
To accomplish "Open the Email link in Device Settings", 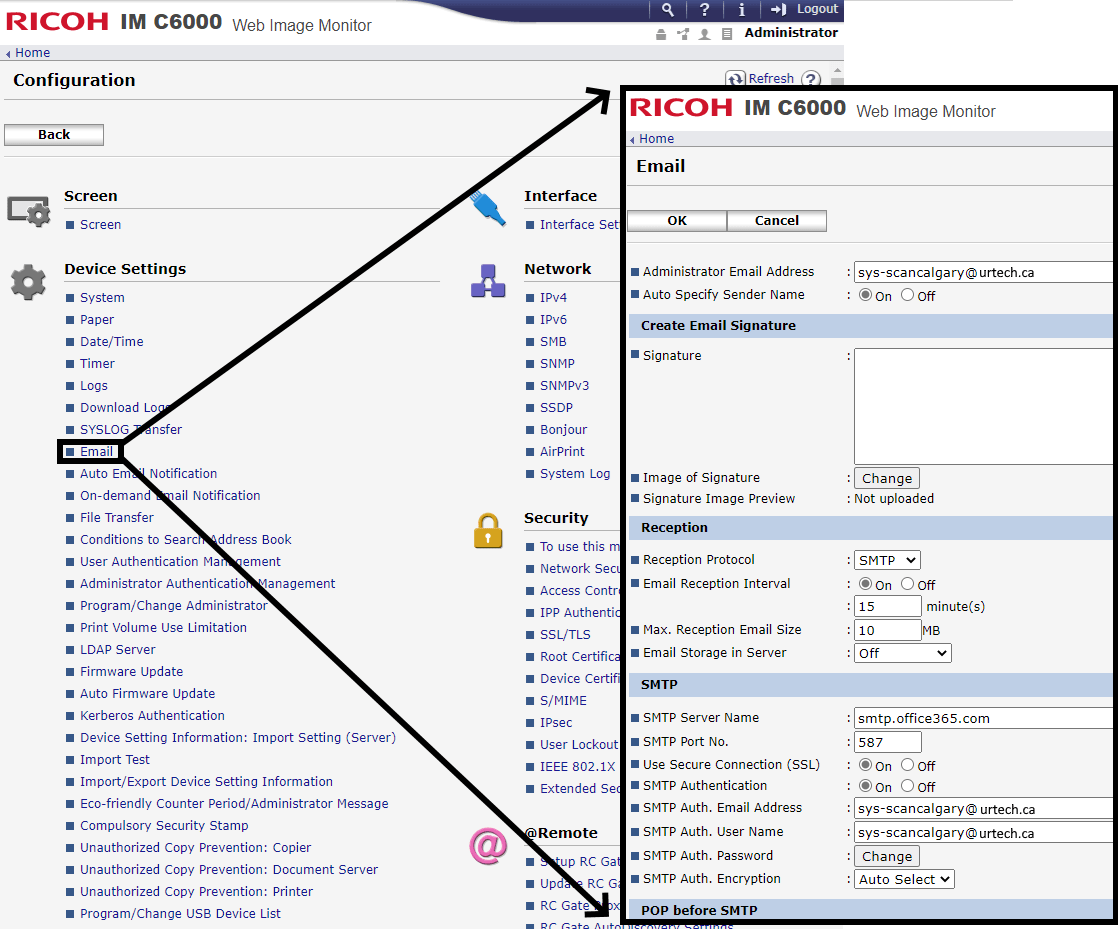I will click(x=96, y=452).
